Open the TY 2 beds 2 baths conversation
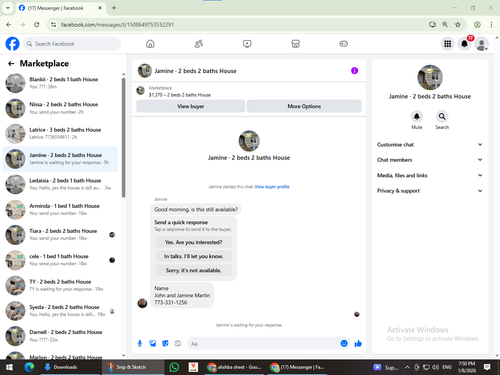 coord(60,286)
